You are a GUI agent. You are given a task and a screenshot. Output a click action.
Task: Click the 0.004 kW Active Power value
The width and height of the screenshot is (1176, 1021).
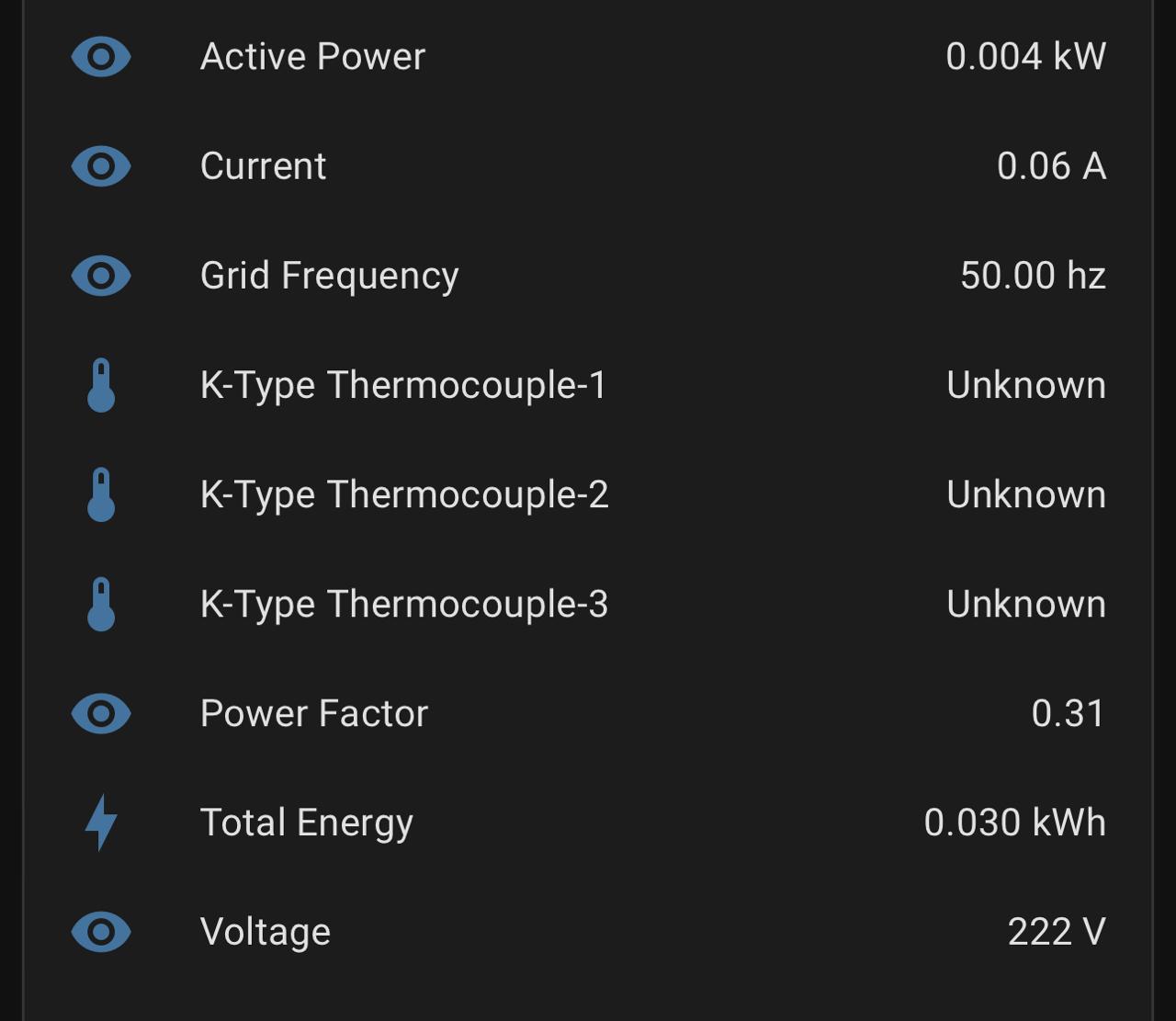(1025, 57)
